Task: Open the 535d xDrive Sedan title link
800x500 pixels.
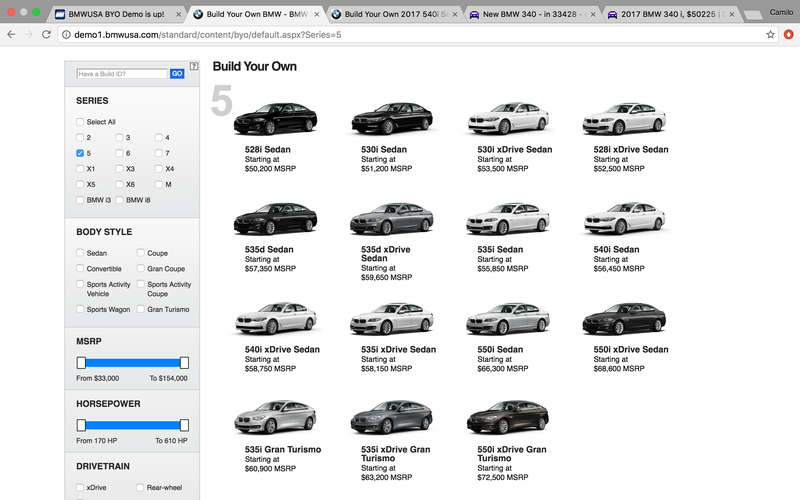Action: [386, 254]
